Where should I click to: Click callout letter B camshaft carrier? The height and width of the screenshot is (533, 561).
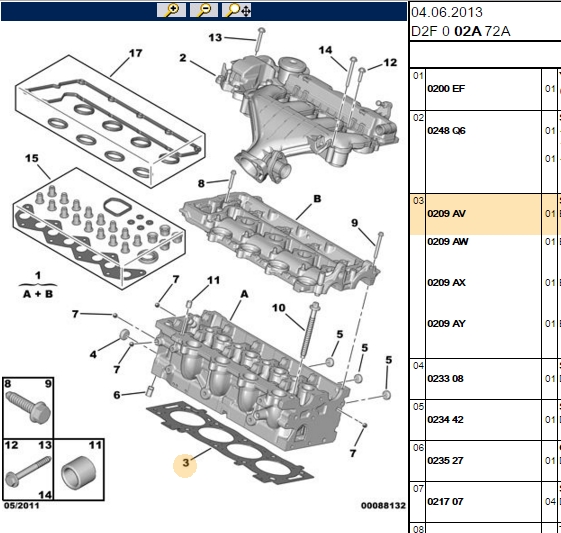317,199
